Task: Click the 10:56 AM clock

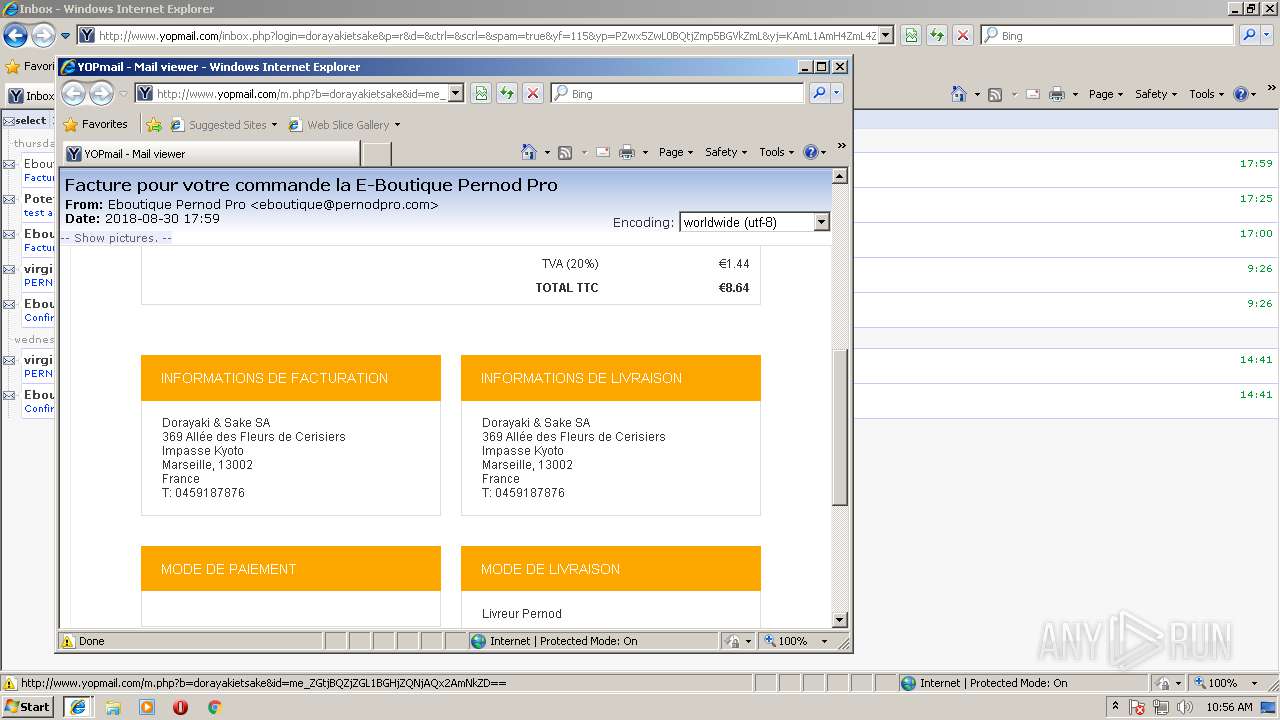Action: pos(1229,707)
